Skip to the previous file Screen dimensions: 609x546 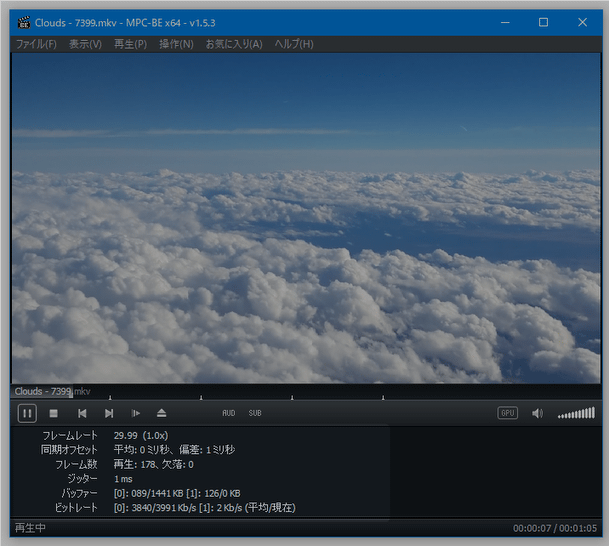(x=82, y=413)
